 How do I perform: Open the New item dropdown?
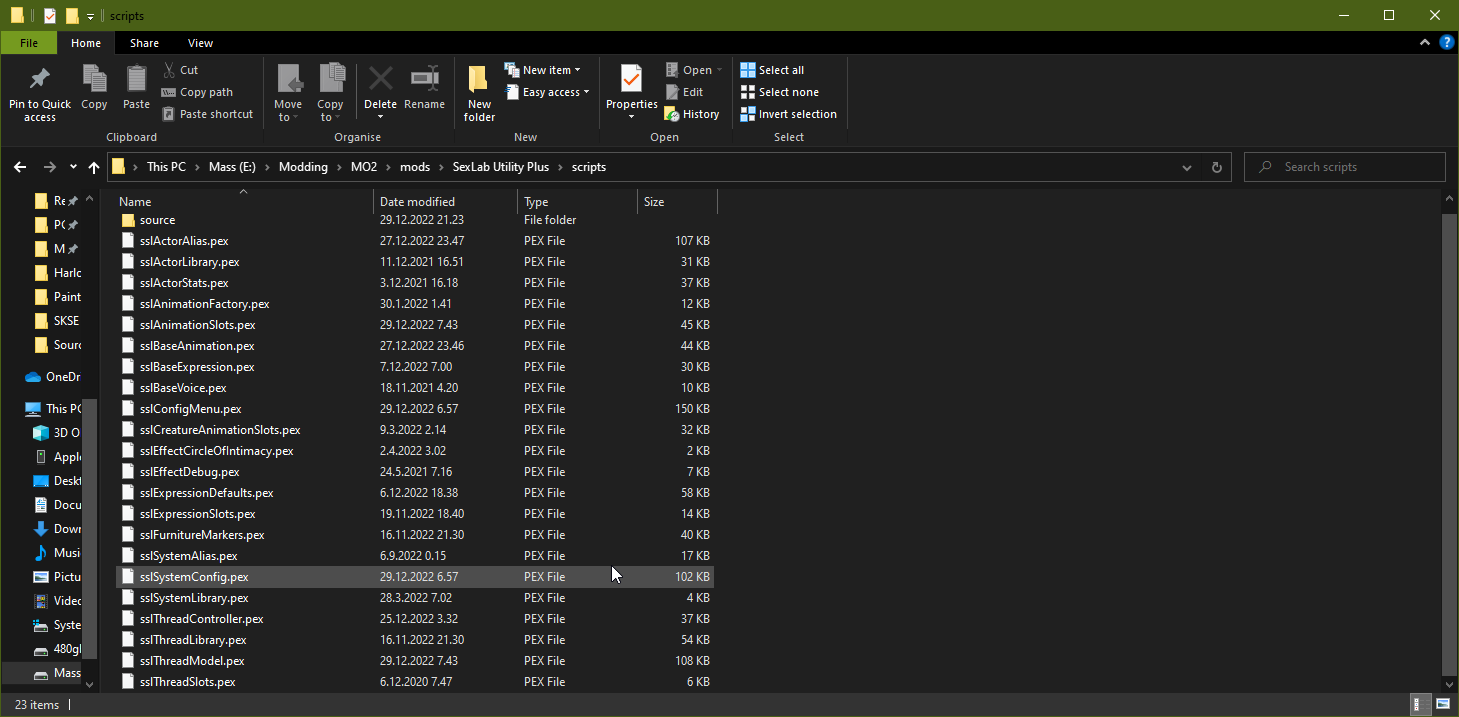543,70
